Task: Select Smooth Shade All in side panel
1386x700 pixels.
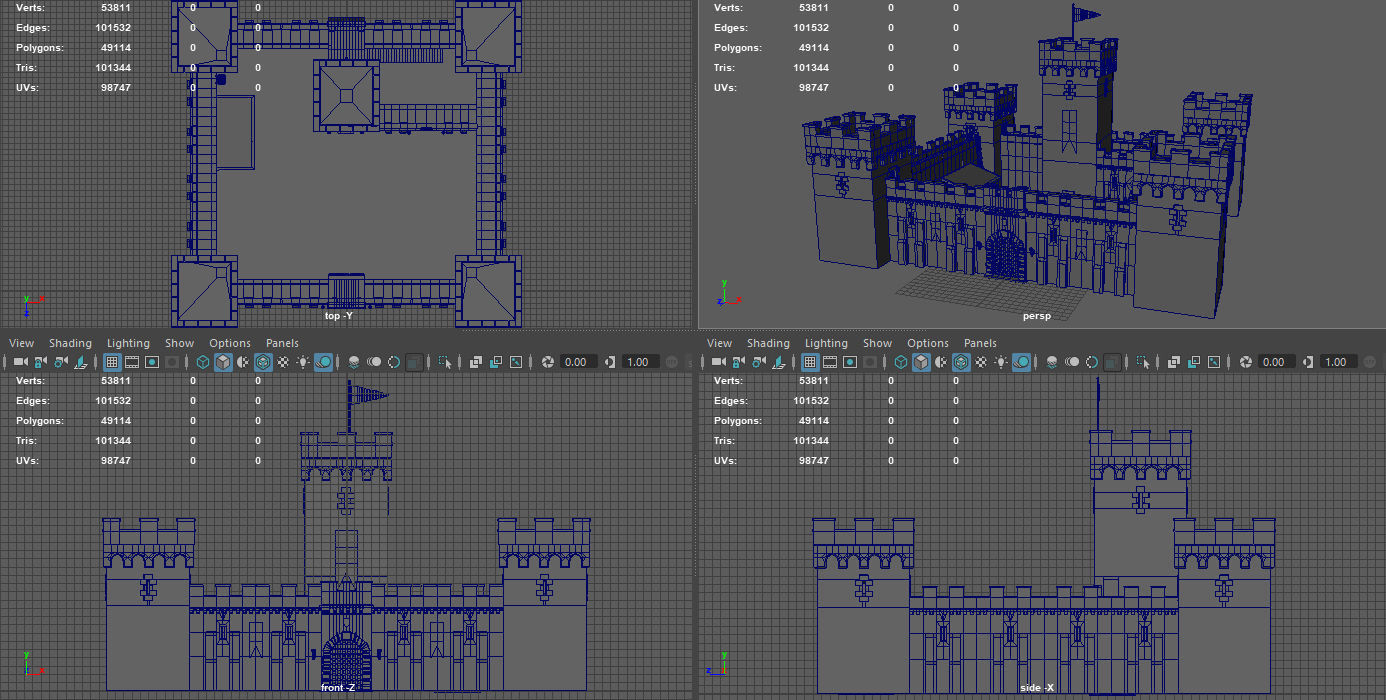Action: coord(922,362)
